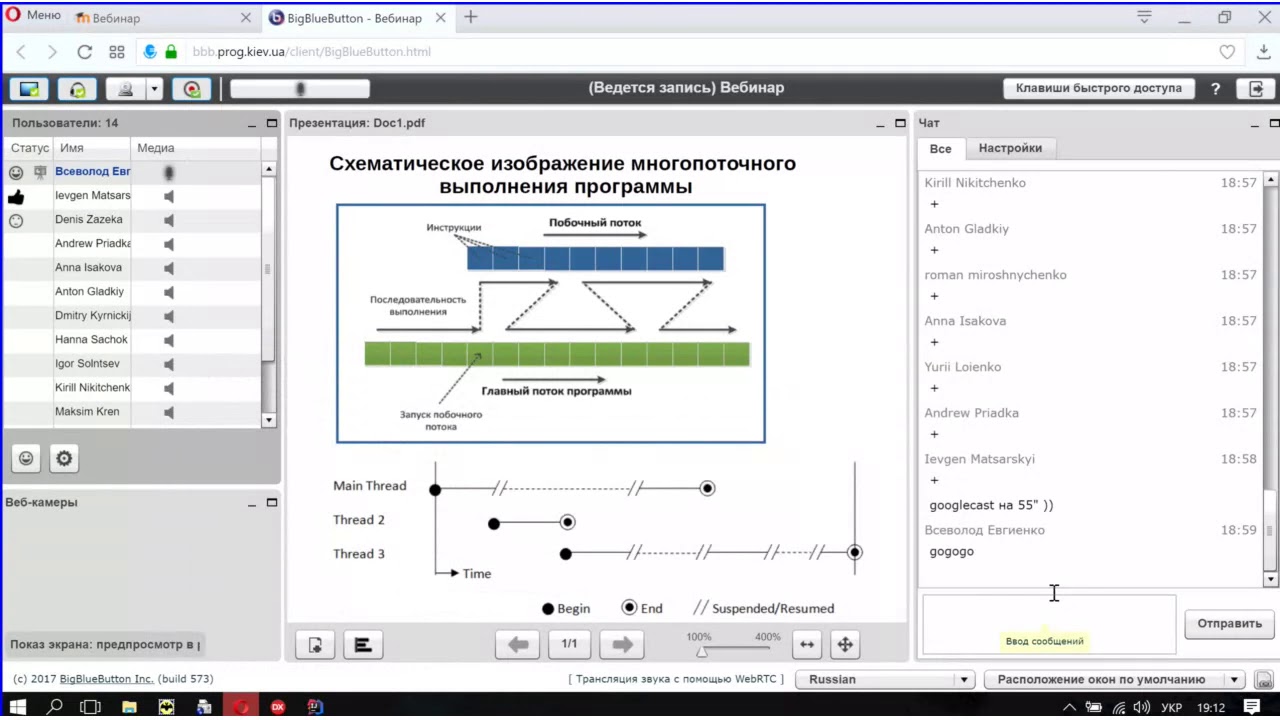Minimize the Пользователи panel
The width and height of the screenshot is (1280, 720).
(x=253, y=124)
